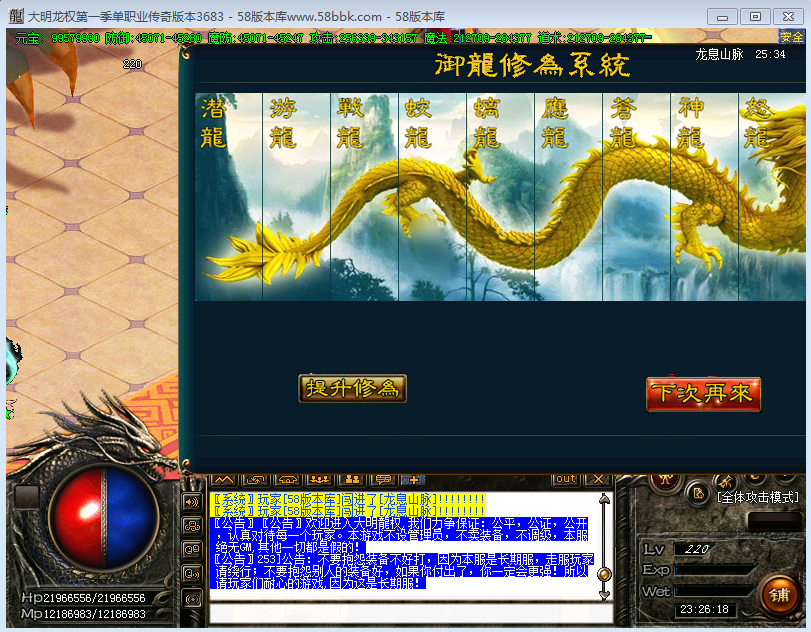Image resolution: width=811 pixels, height=632 pixels.
Task: Select the 怒龍 dragon stage panel
Action: [773, 197]
